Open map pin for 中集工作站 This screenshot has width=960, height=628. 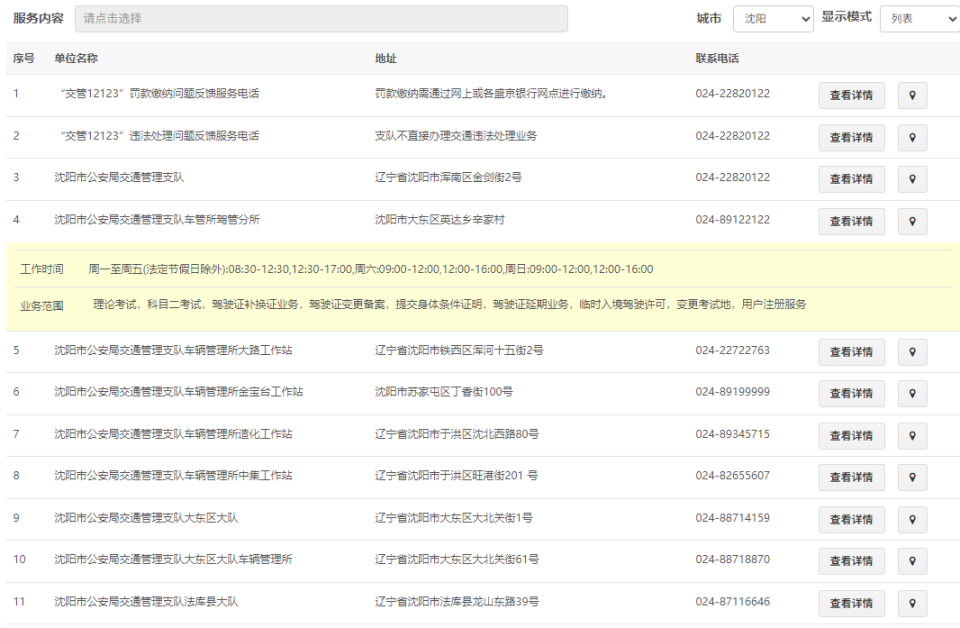pyautogui.click(x=912, y=477)
